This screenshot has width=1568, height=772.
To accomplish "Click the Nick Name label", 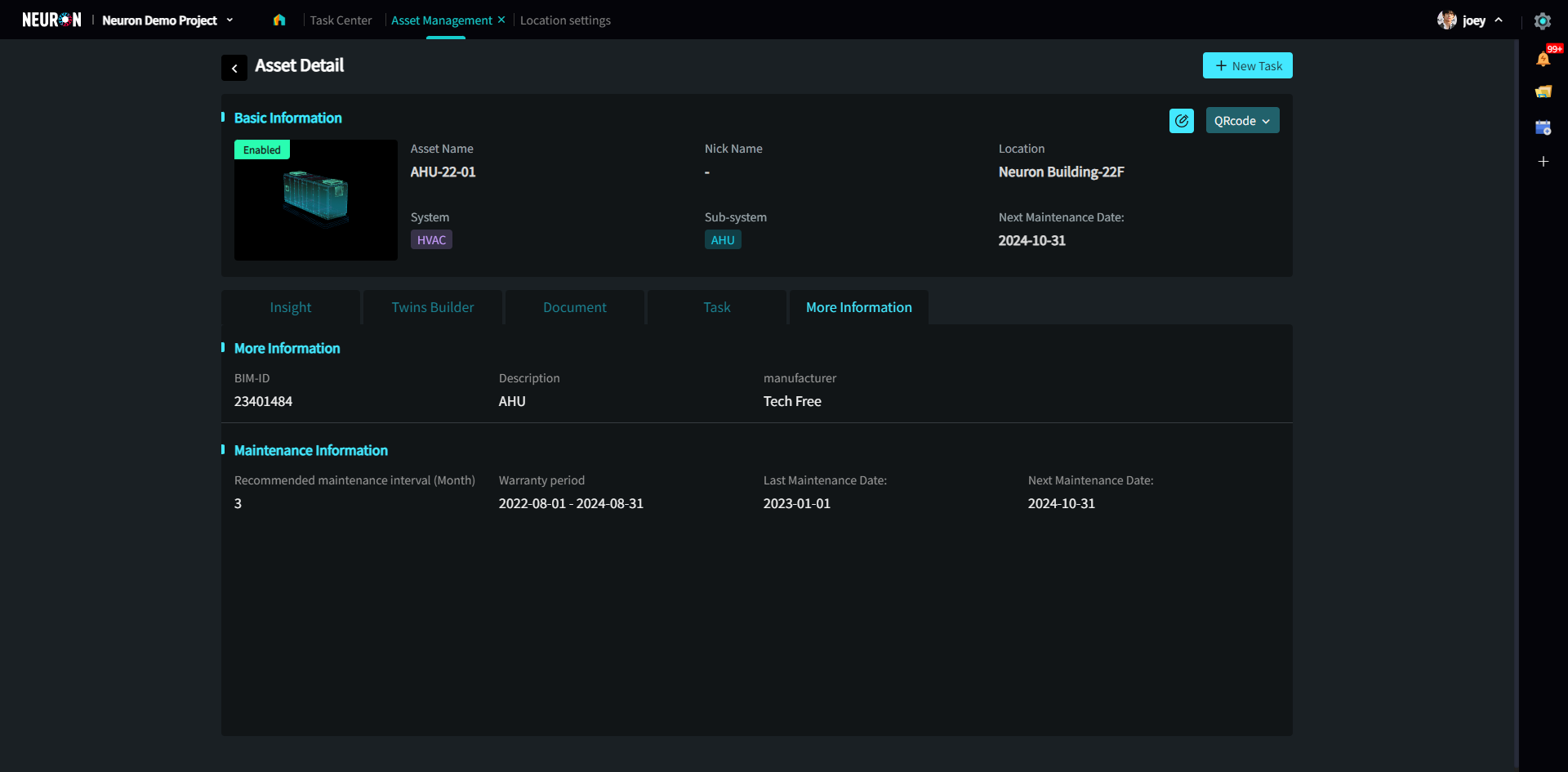I will 733,149.
